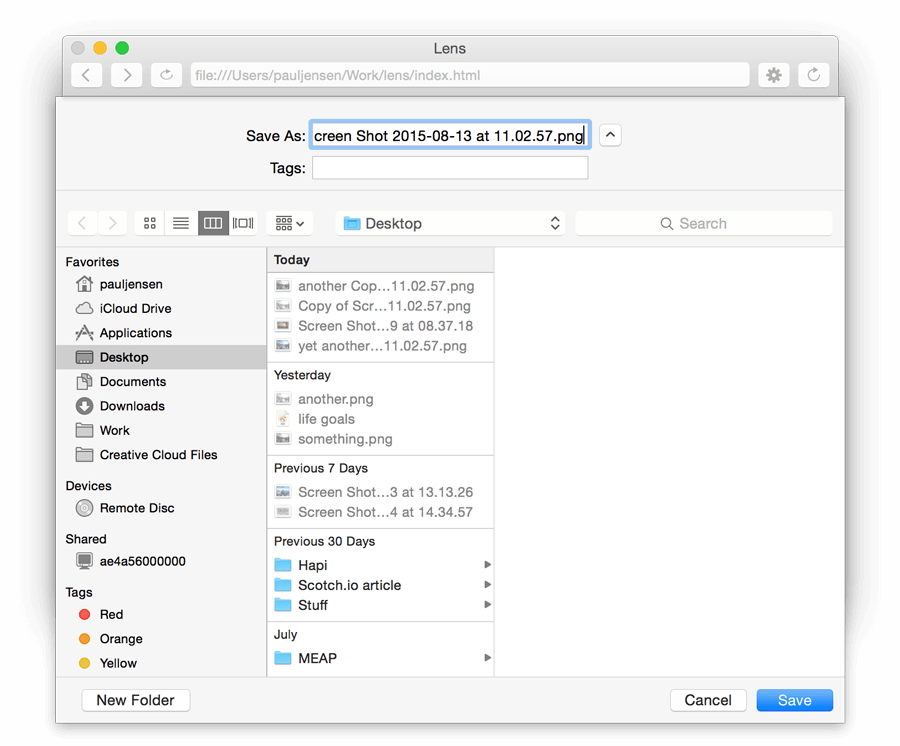Click the Lens browser forward arrow button
Screen dimensions: 900x746
(126, 75)
